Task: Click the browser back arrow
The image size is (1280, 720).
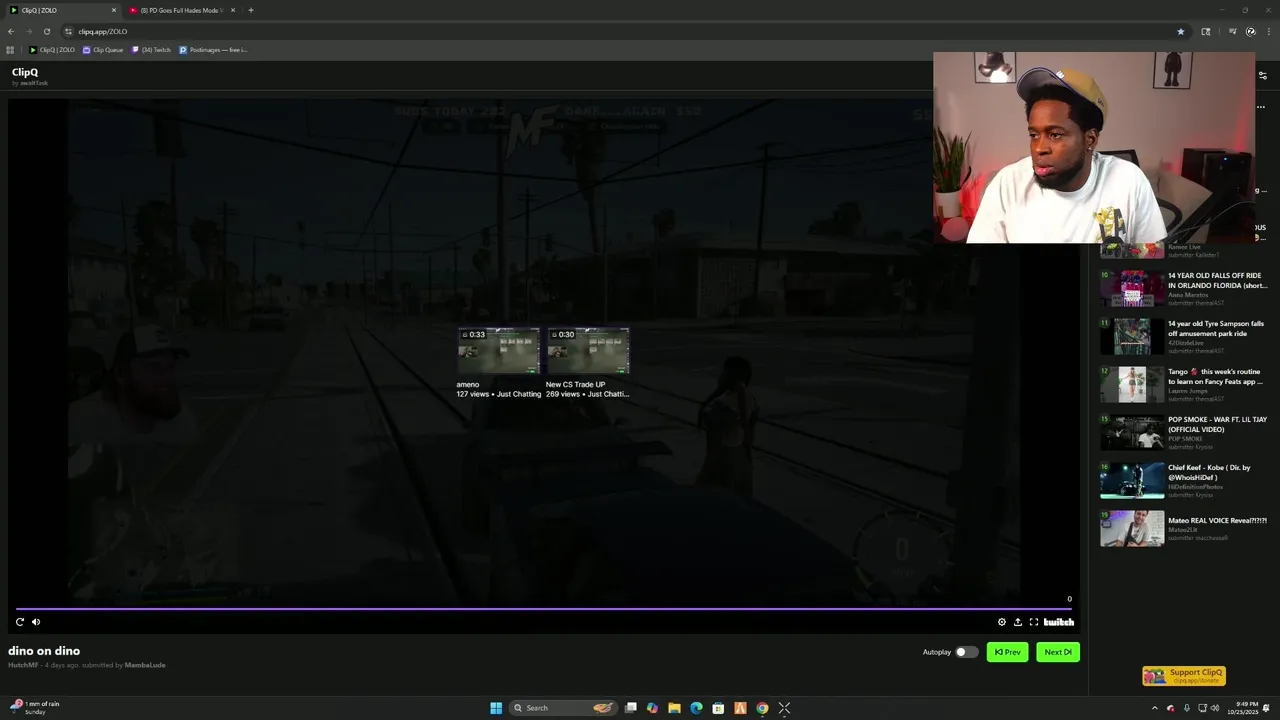Action: [x=11, y=31]
